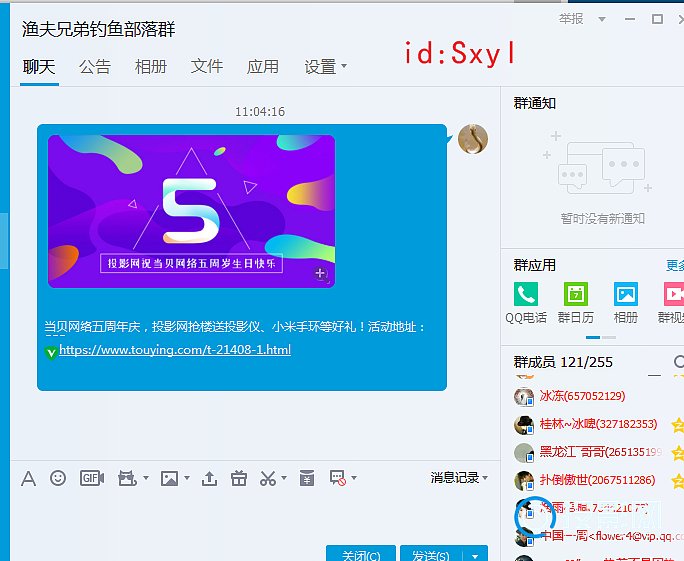Select member 桂林~冰啤(327182353)
Image resolution: width=684 pixels, height=561 pixels.
[x=598, y=424]
